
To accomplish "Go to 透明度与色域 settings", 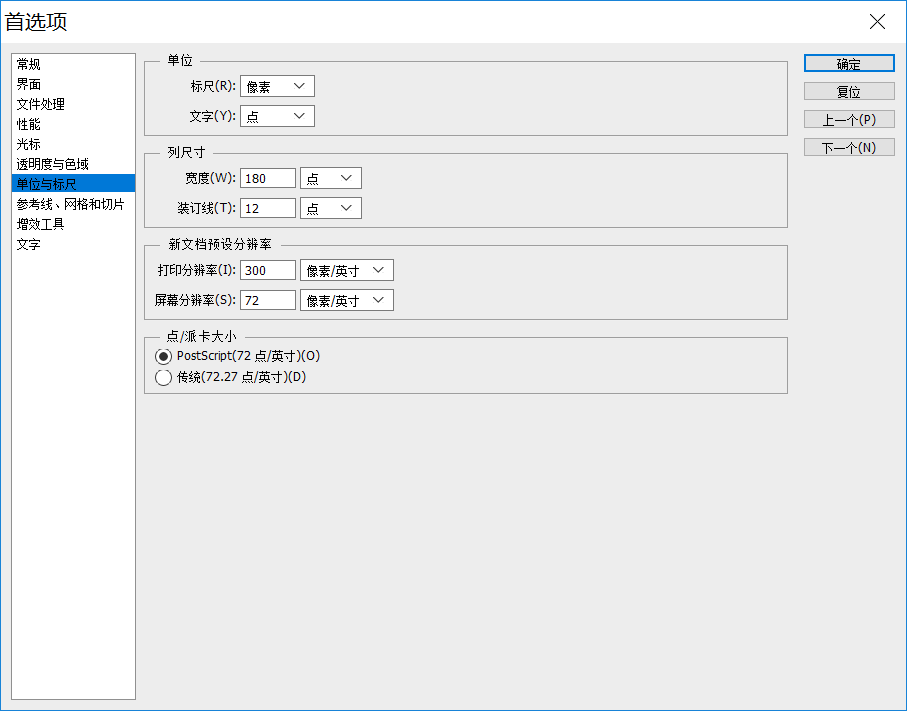I will 73,164.
